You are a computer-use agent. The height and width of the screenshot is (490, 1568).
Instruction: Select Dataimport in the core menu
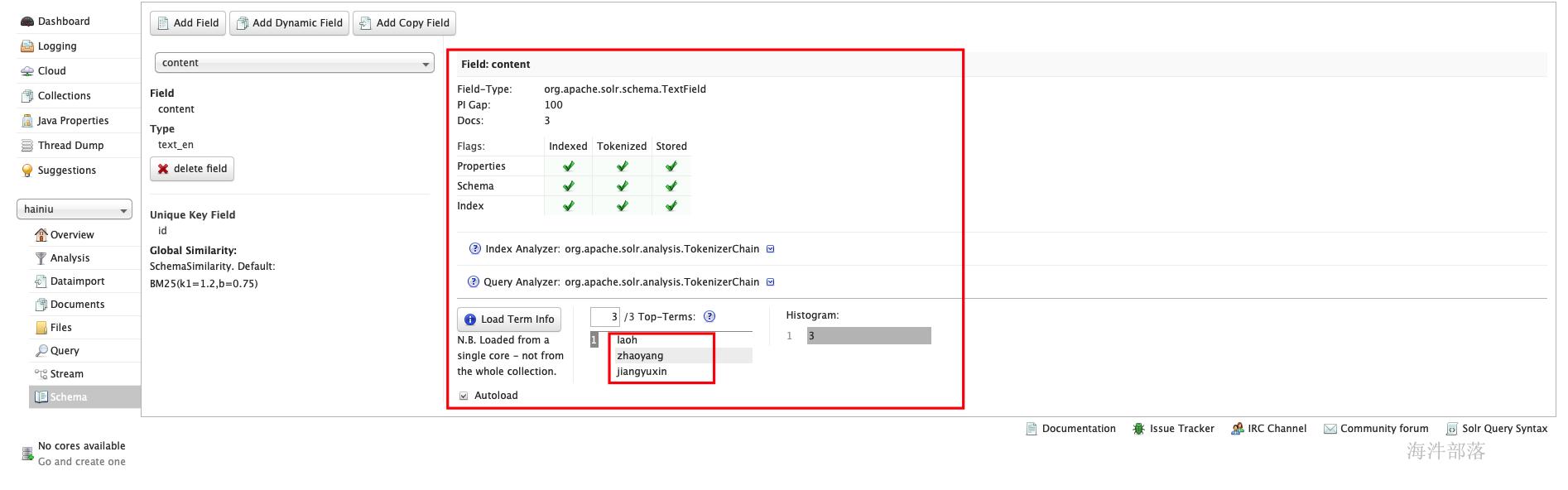[x=76, y=281]
